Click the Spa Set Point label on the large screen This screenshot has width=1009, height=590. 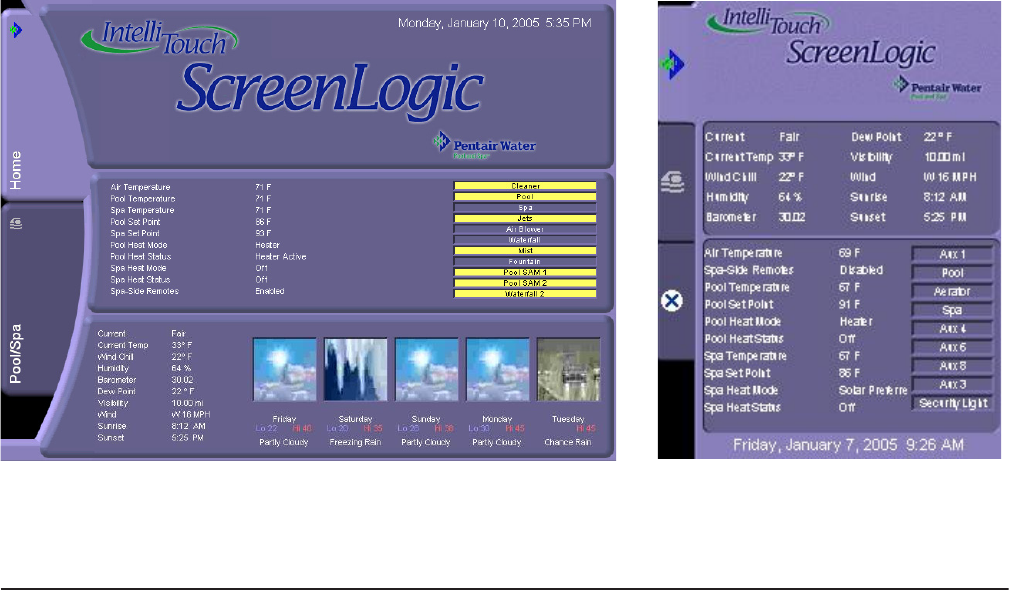coord(135,234)
